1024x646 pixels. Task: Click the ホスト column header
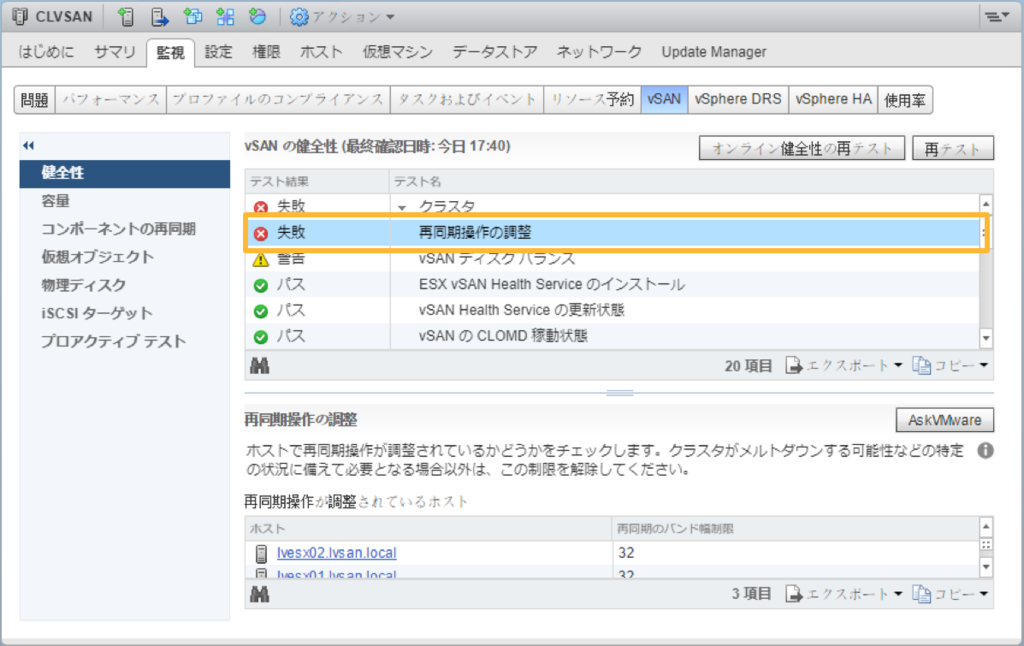point(428,528)
